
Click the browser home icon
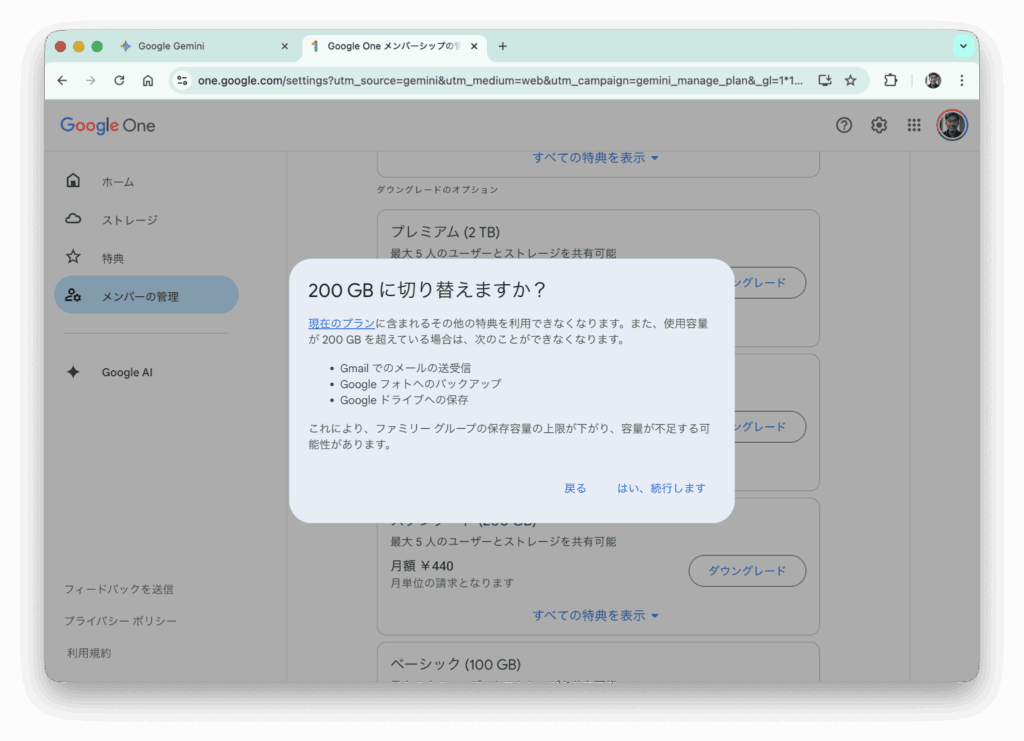(x=148, y=81)
